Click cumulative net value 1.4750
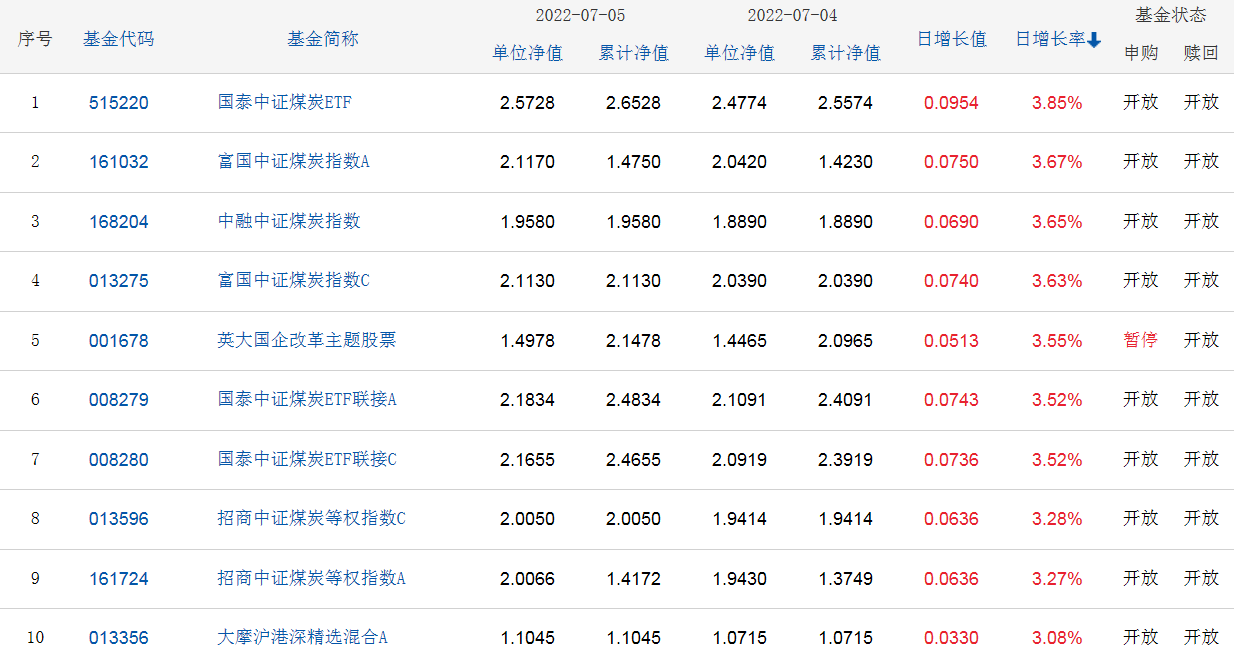 point(633,162)
